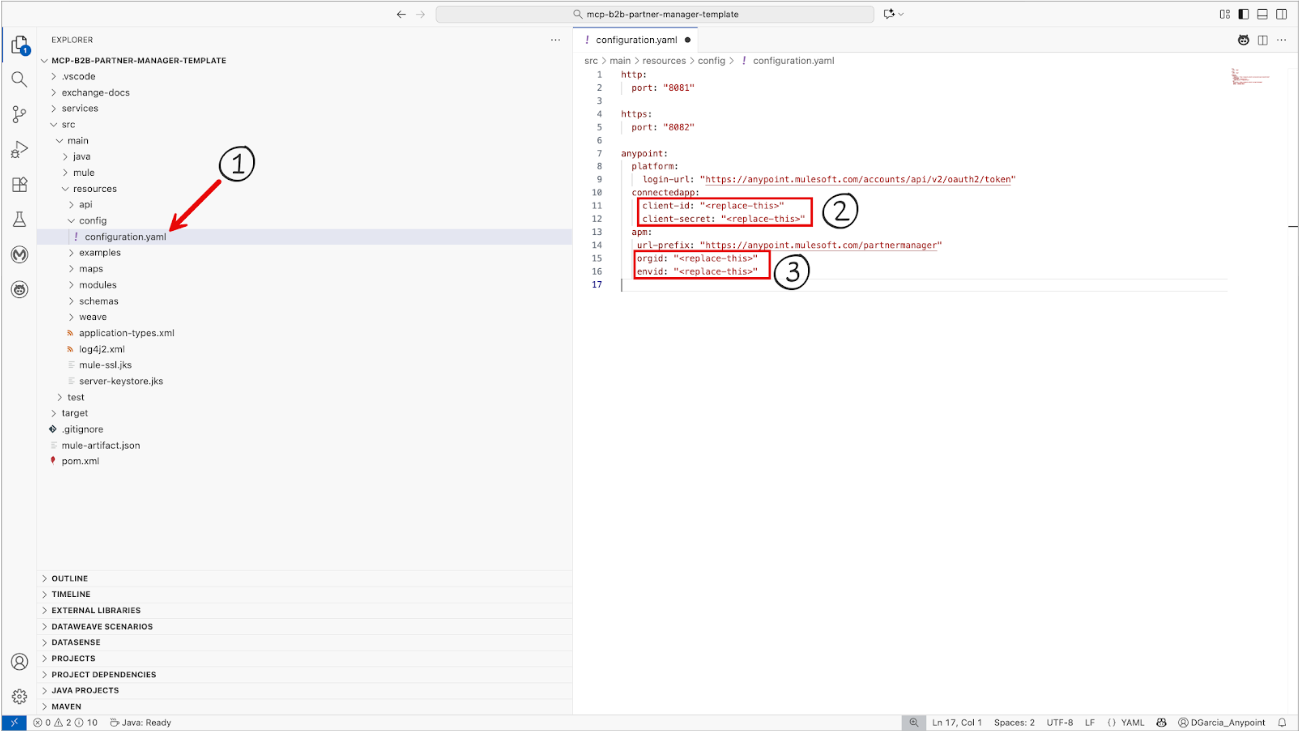Expand the MAVEN section

[66, 706]
